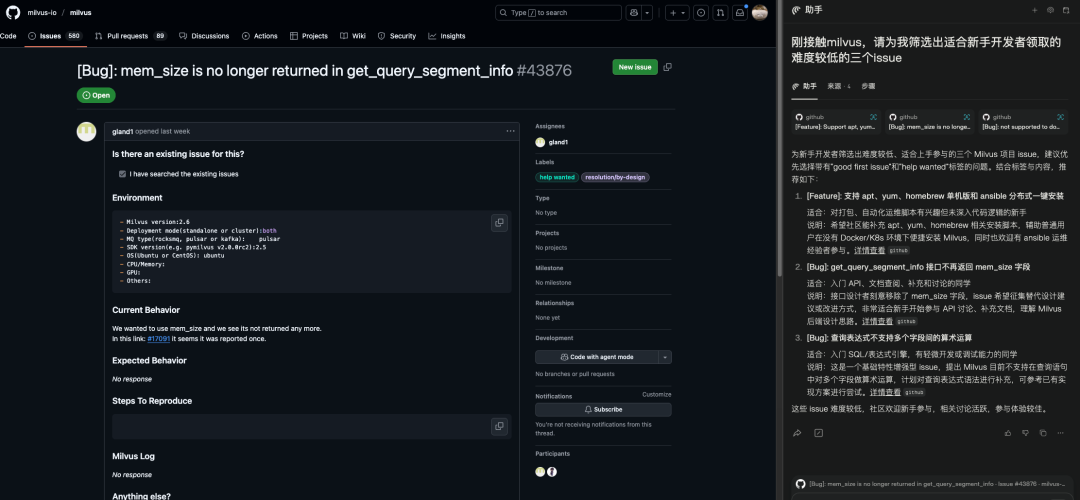Copy the Environment code block
This screenshot has width=1080, height=500.
coord(499,222)
